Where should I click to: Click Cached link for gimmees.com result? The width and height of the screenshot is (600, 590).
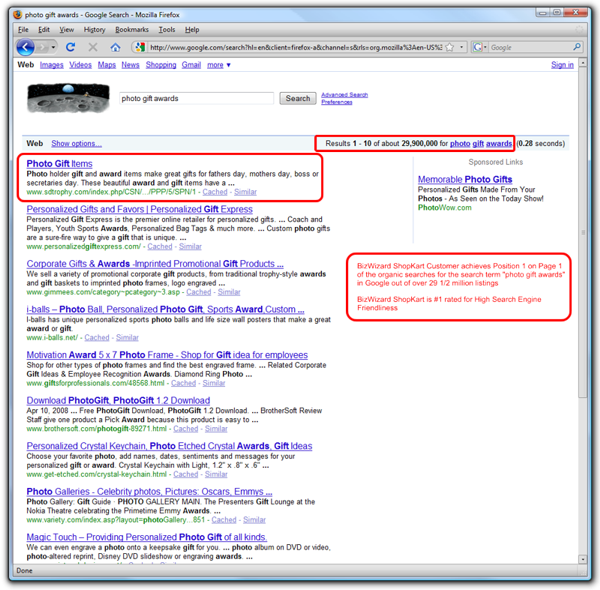(199, 292)
